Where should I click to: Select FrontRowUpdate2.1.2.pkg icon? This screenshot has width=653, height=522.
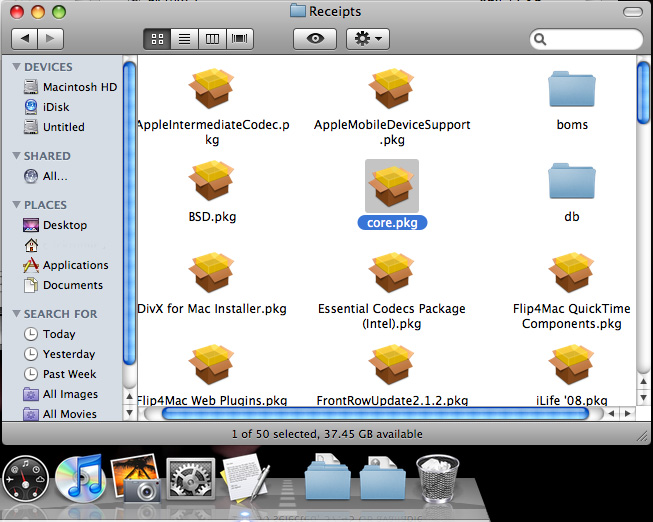[x=392, y=365]
